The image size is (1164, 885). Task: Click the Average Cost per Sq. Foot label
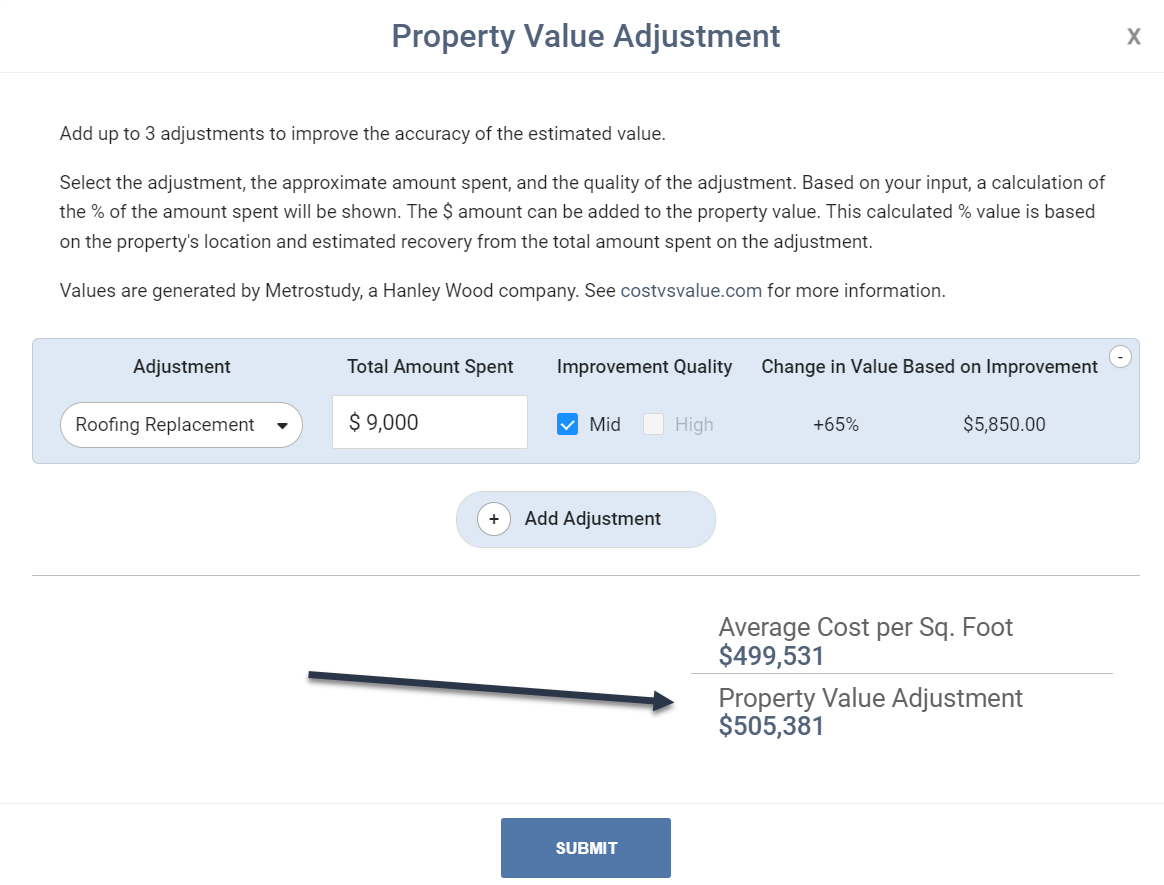[x=865, y=627]
